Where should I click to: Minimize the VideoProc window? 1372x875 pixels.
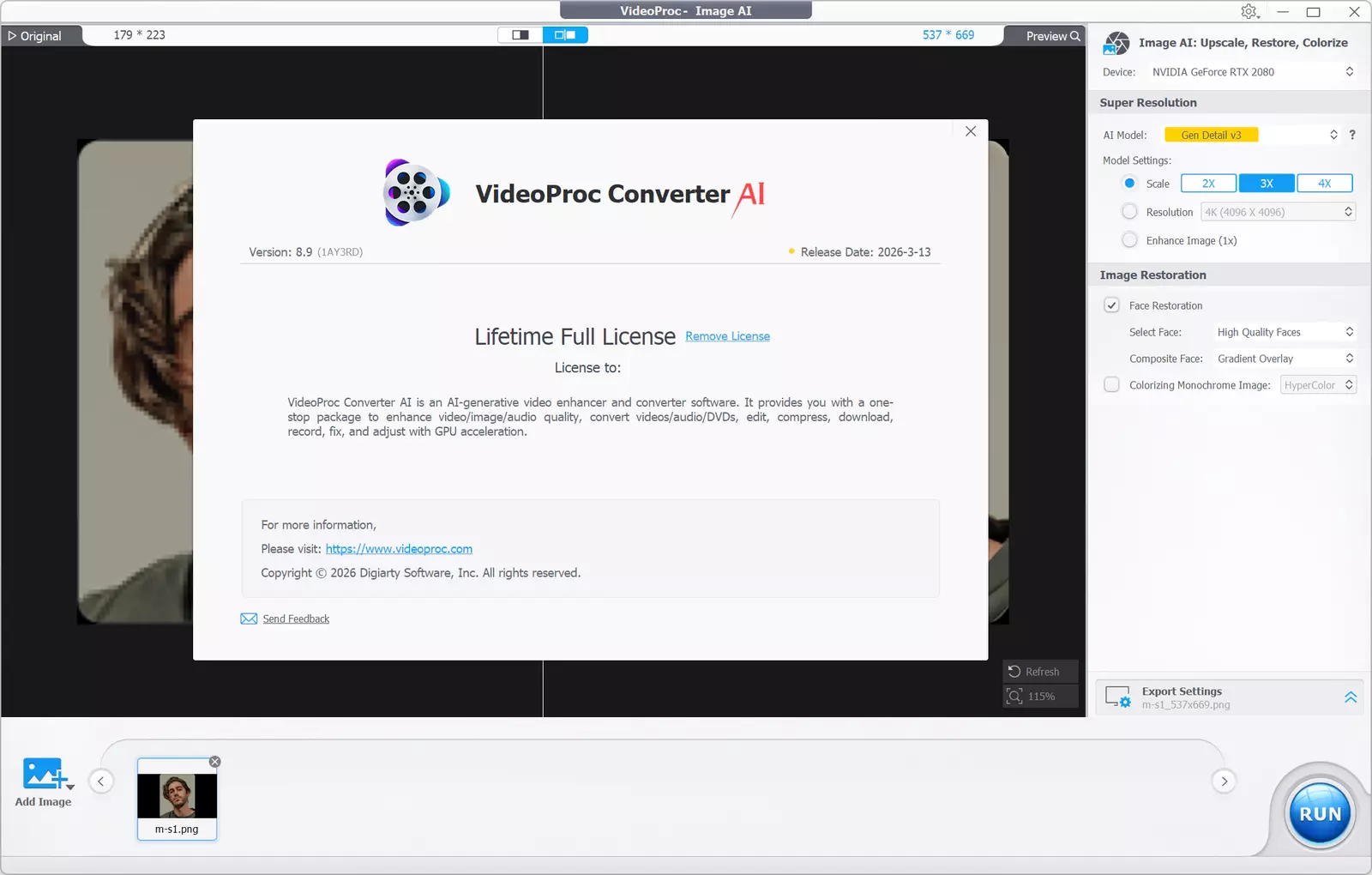pos(1283,11)
